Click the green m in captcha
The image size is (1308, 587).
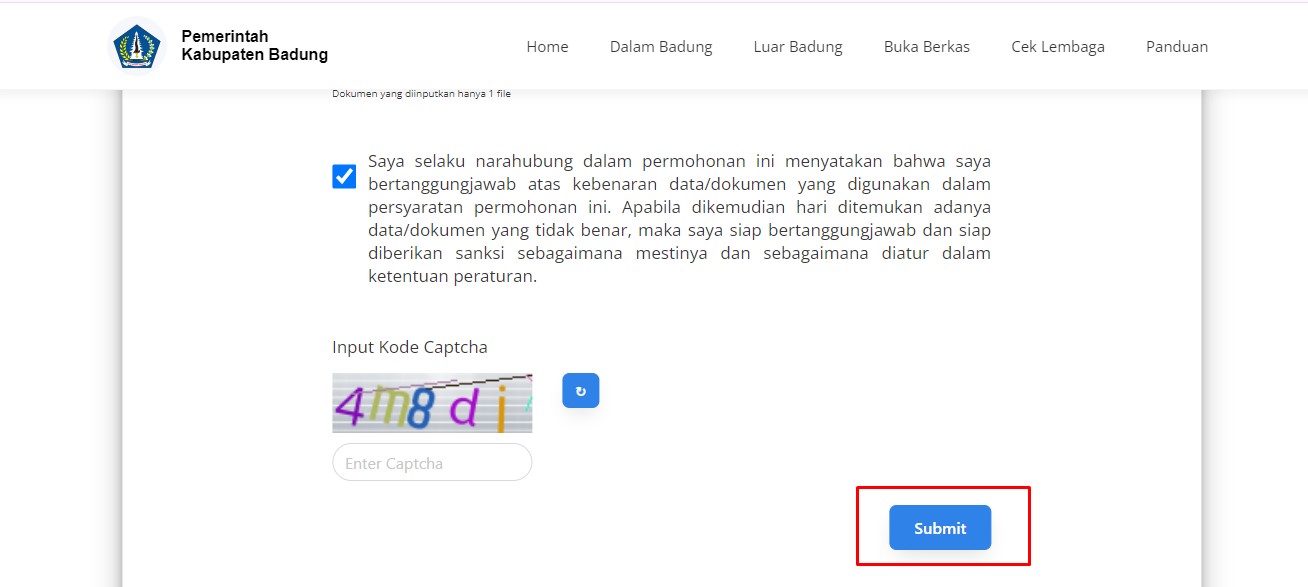(385, 407)
